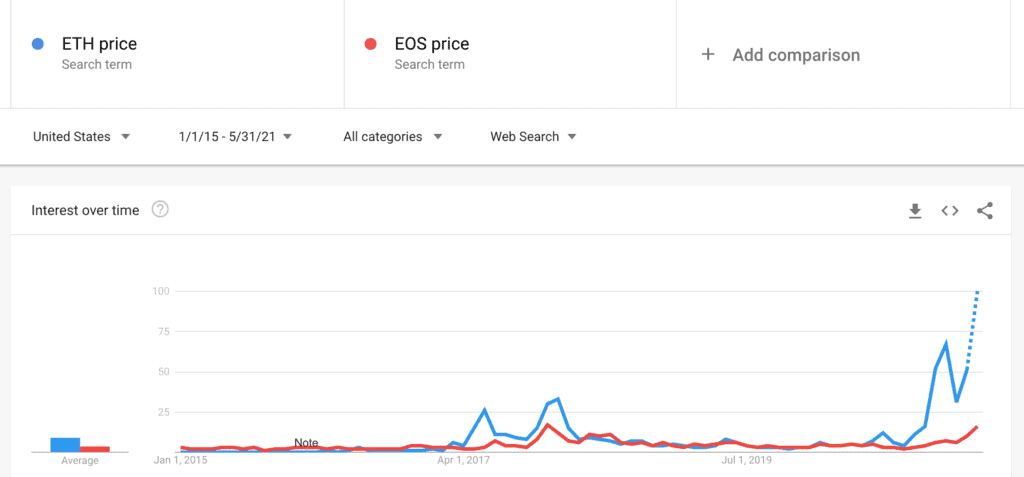Click the Apr 1, 2017 axis label
This screenshot has width=1024, height=477.
point(464,460)
